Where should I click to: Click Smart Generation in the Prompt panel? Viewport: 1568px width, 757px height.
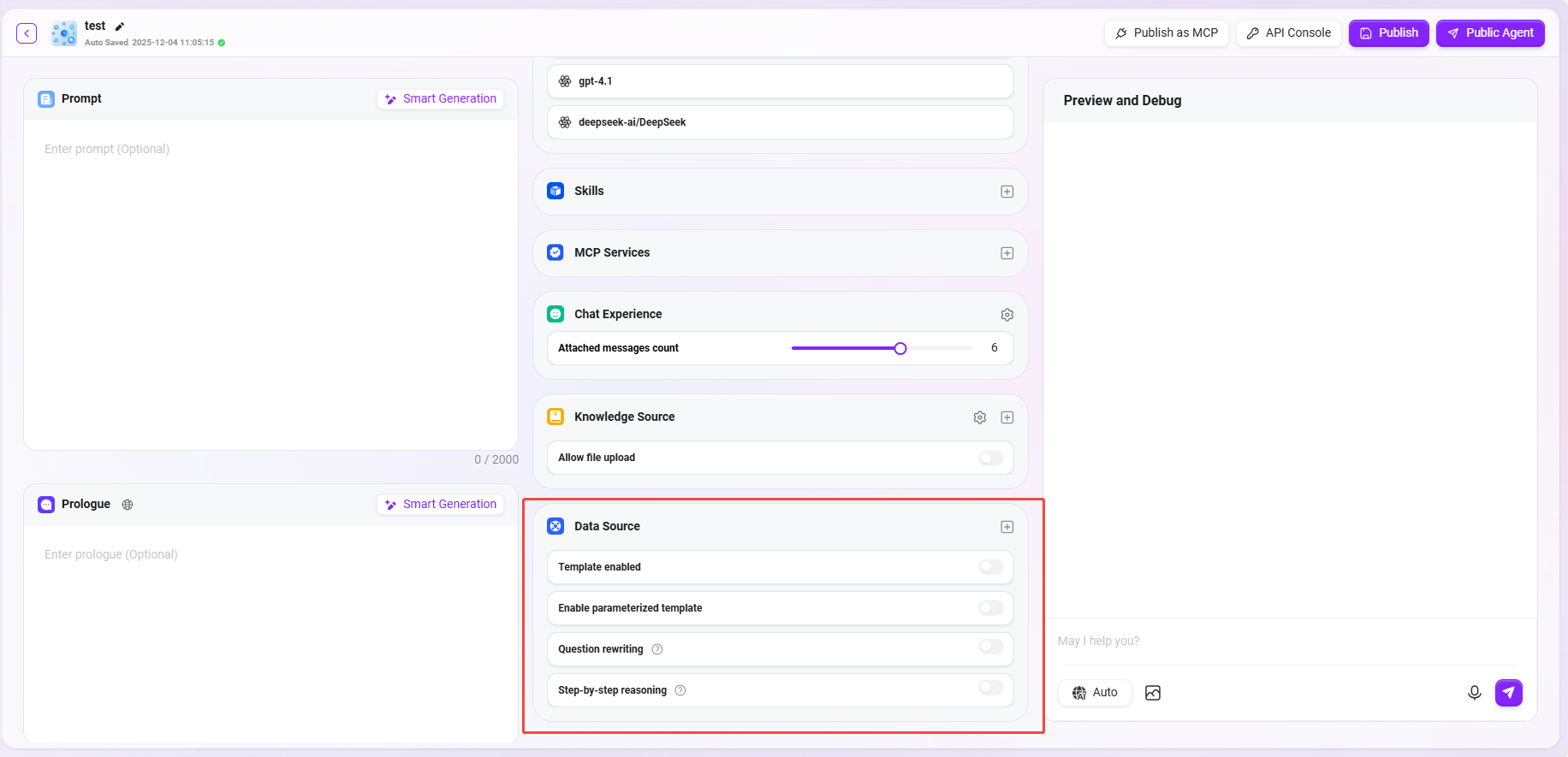(440, 99)
